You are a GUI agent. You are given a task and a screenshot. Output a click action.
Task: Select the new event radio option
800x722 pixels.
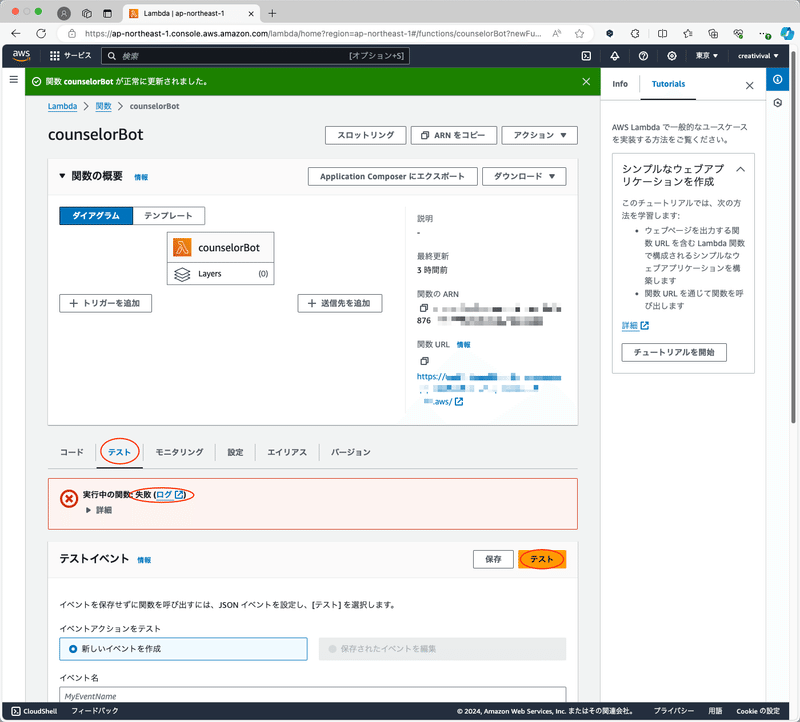[x=183, y=649]
